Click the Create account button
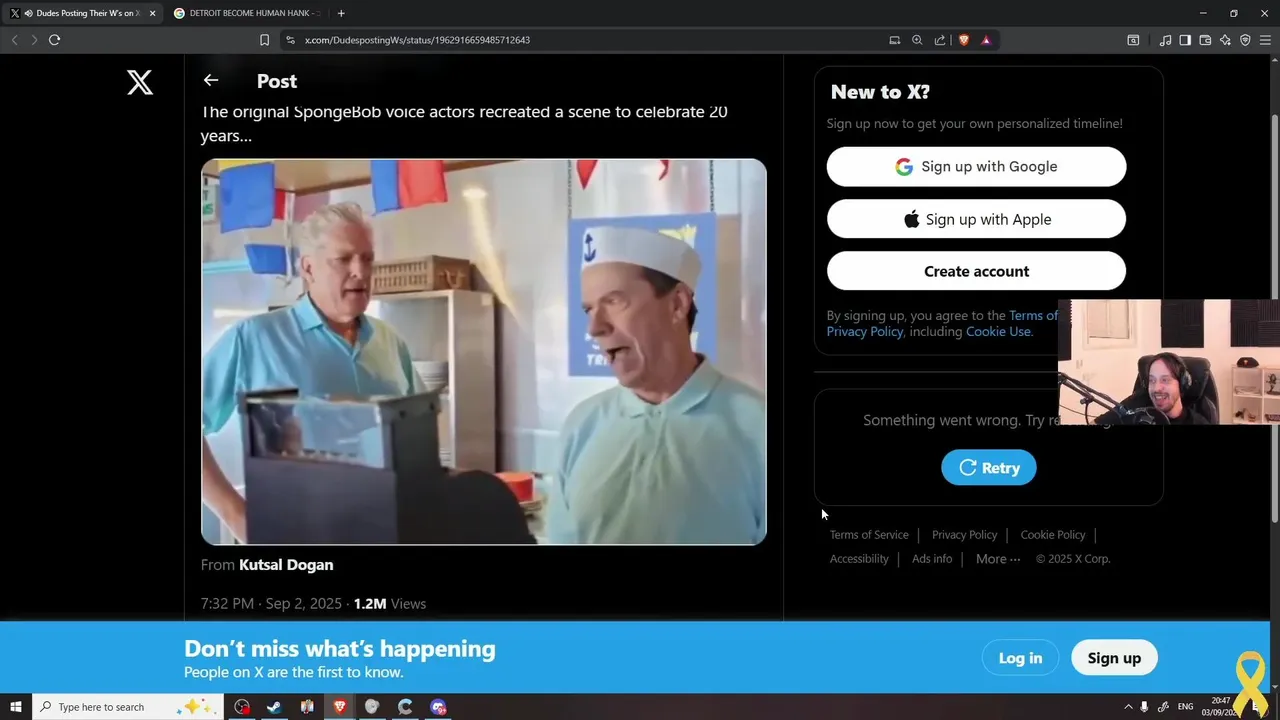This screenshot has width=1280, height=720. pyautogui.click(x=976, y=271)
